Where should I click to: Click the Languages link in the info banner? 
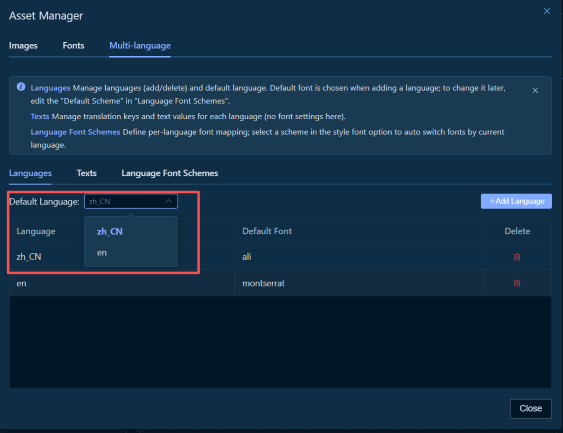tap(50, 88)
